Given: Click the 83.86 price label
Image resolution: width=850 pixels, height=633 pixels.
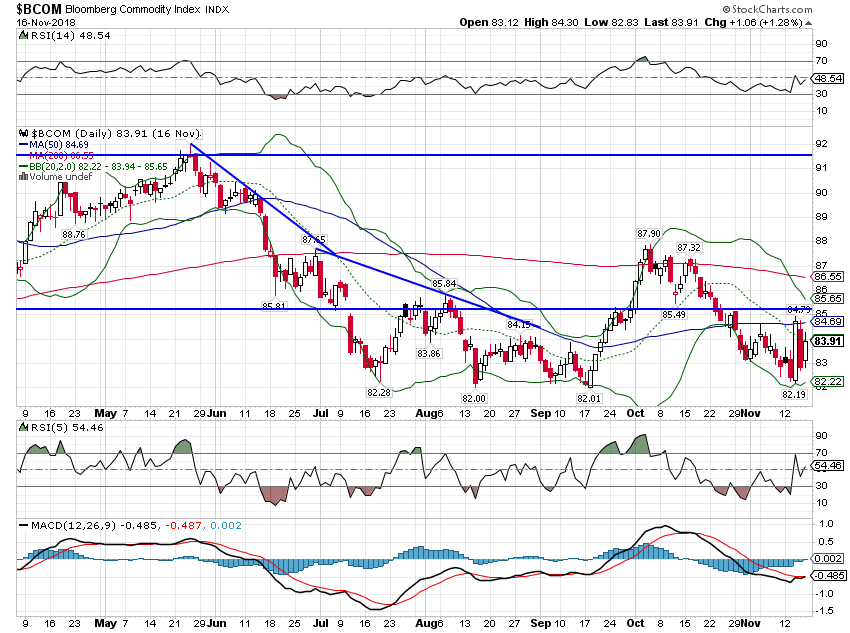Looking at the screenshot, I should (429, 353).
